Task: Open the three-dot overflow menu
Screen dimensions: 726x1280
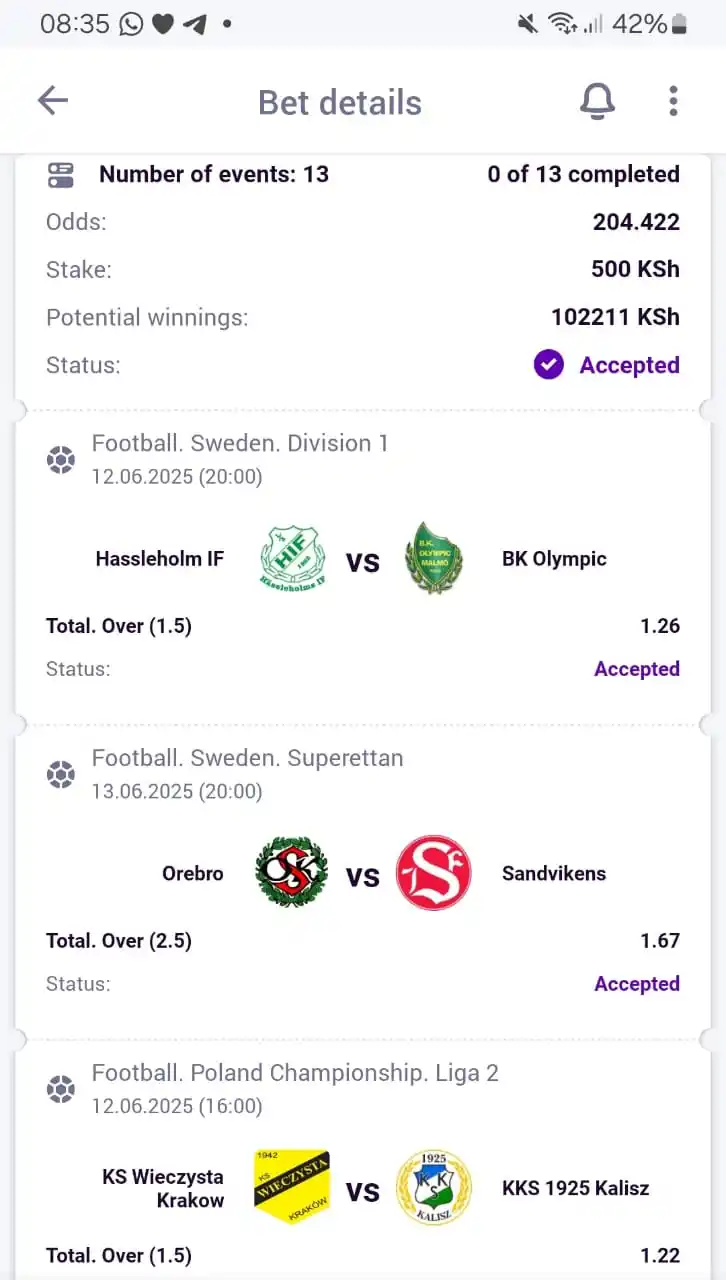Action: click(x=673, y=101)
